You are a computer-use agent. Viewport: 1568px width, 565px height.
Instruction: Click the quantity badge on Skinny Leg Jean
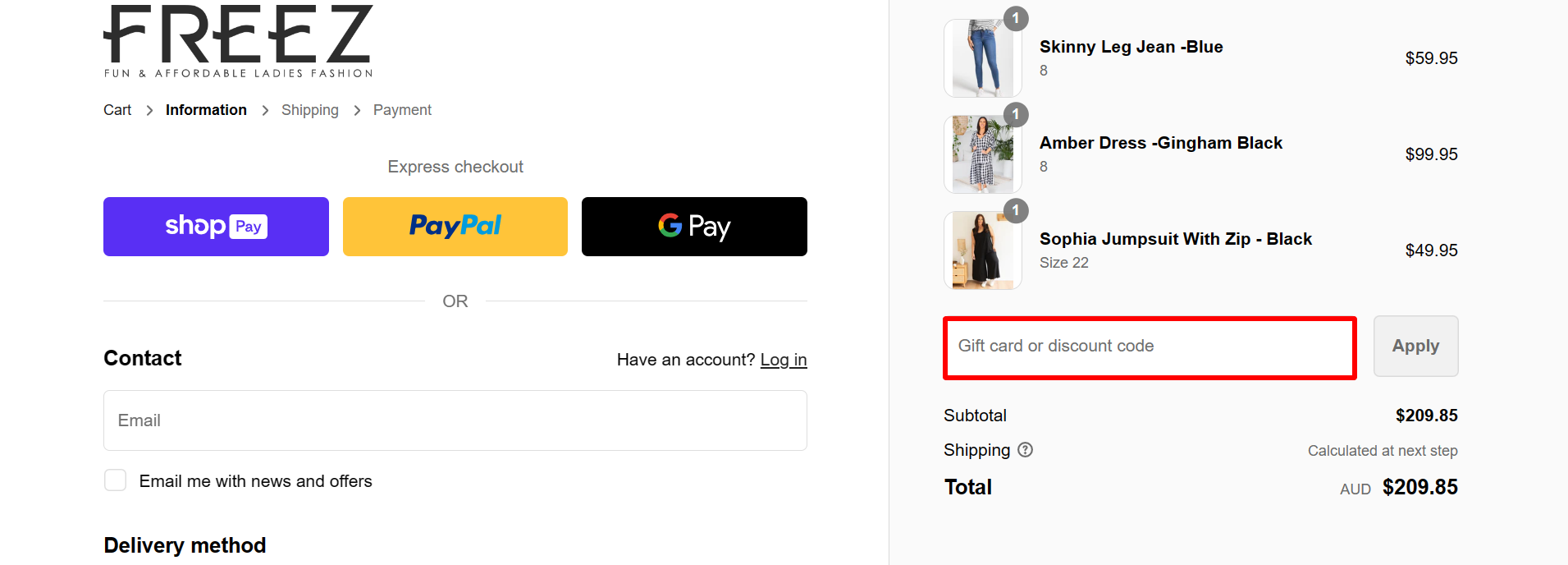(1016, 18)
